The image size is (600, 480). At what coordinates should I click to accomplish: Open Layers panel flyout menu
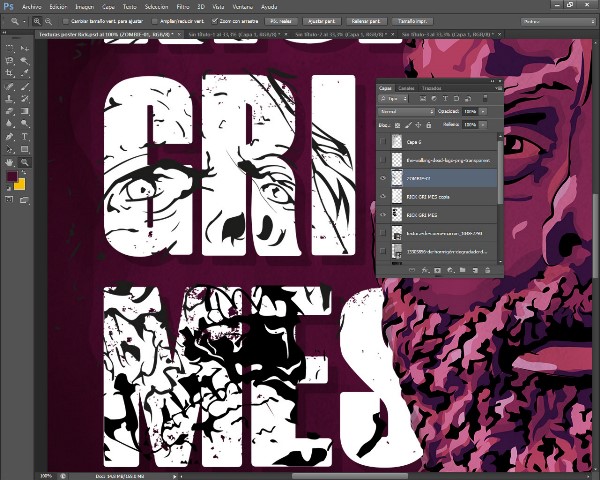coord(498,88)
